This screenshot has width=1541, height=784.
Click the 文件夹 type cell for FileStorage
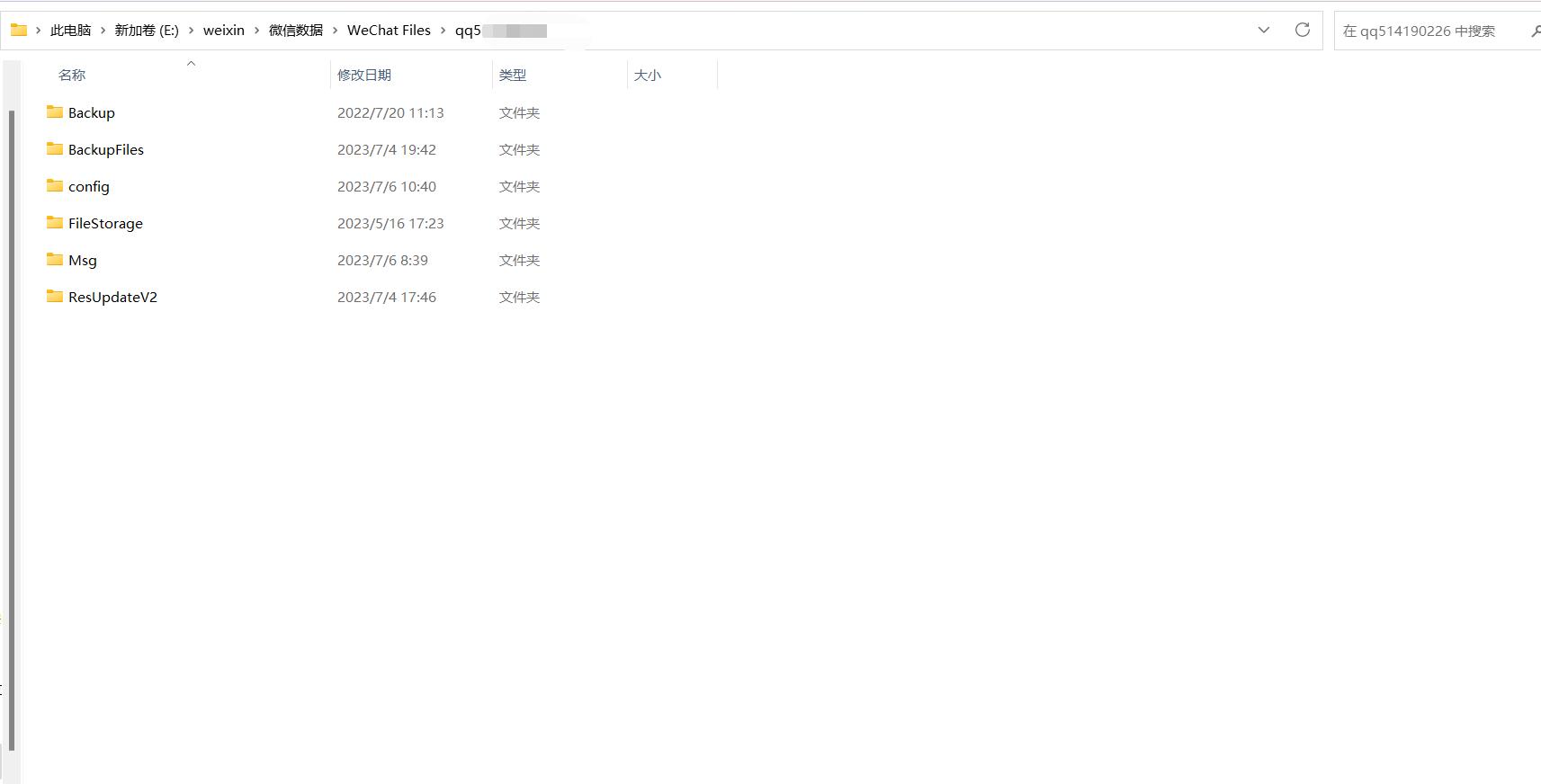pos(519,224)
